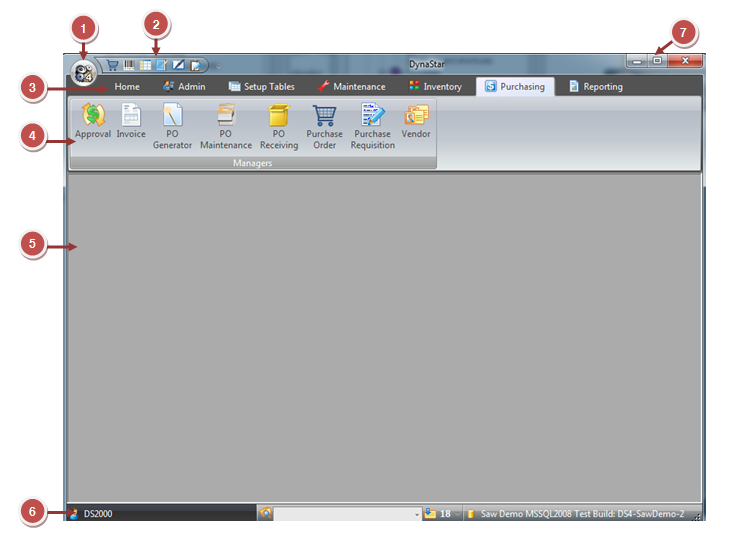Select the Reporting tab
Screen dimensions: 732x542
click(595, 87)
